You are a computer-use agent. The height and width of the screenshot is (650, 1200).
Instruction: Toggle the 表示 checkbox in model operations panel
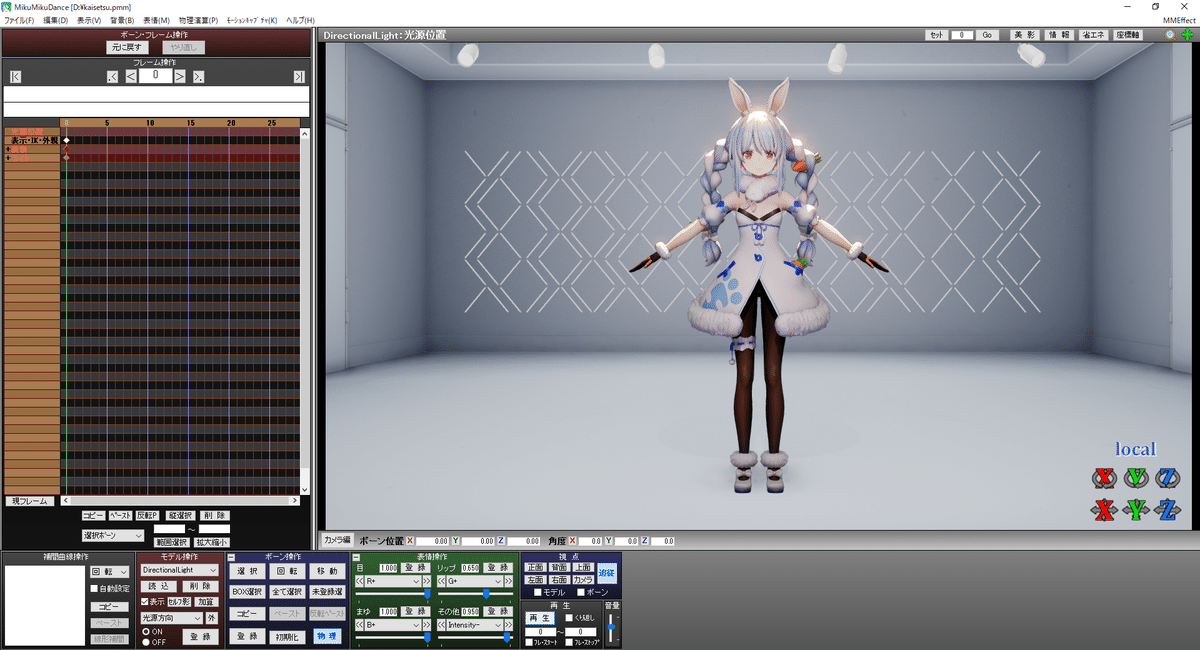(x=145, y=600)
